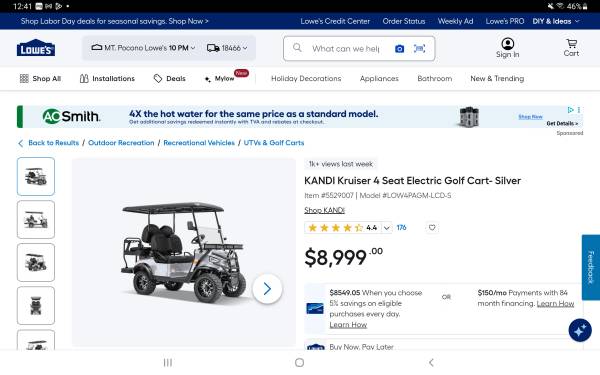
Task: Open the Shop All menu
Action: [40, 78]
